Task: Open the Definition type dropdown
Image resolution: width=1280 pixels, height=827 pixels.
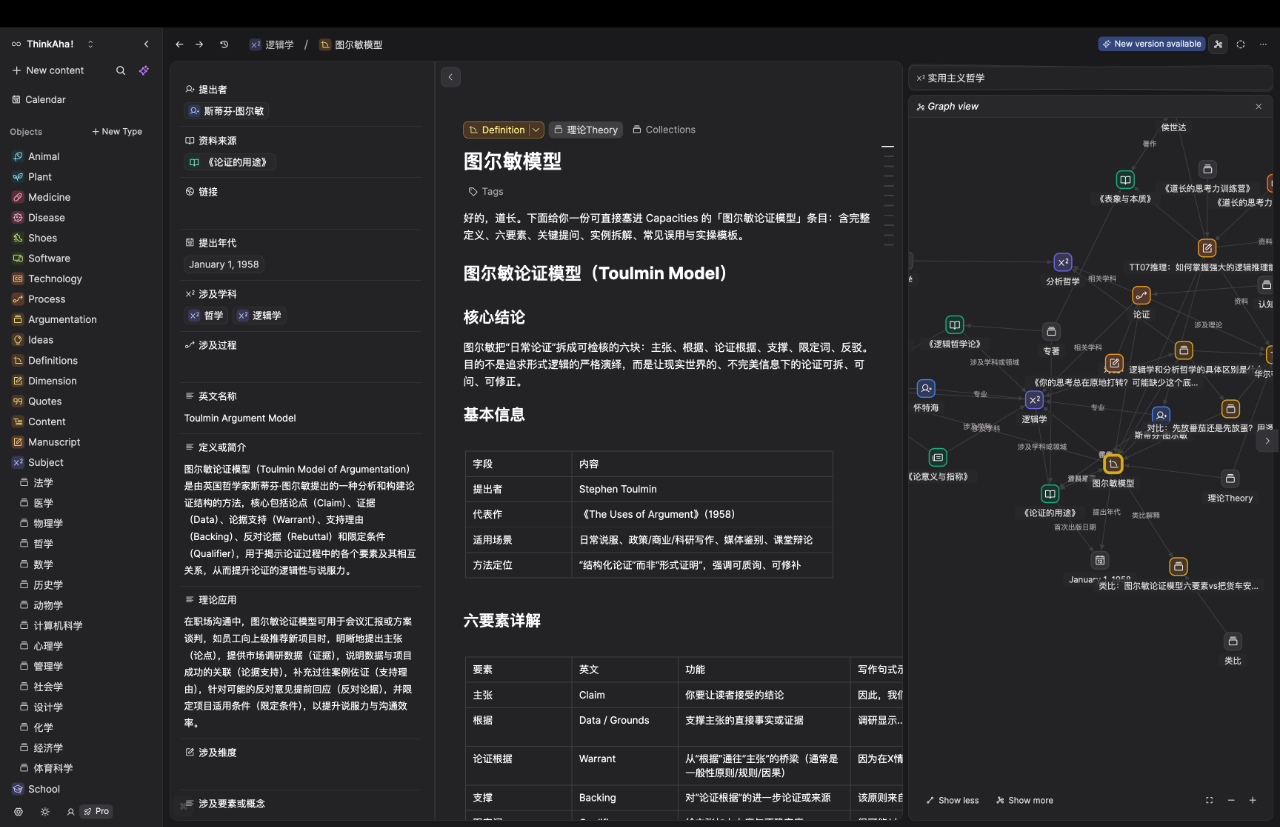Action: click(x=535, y=129)
